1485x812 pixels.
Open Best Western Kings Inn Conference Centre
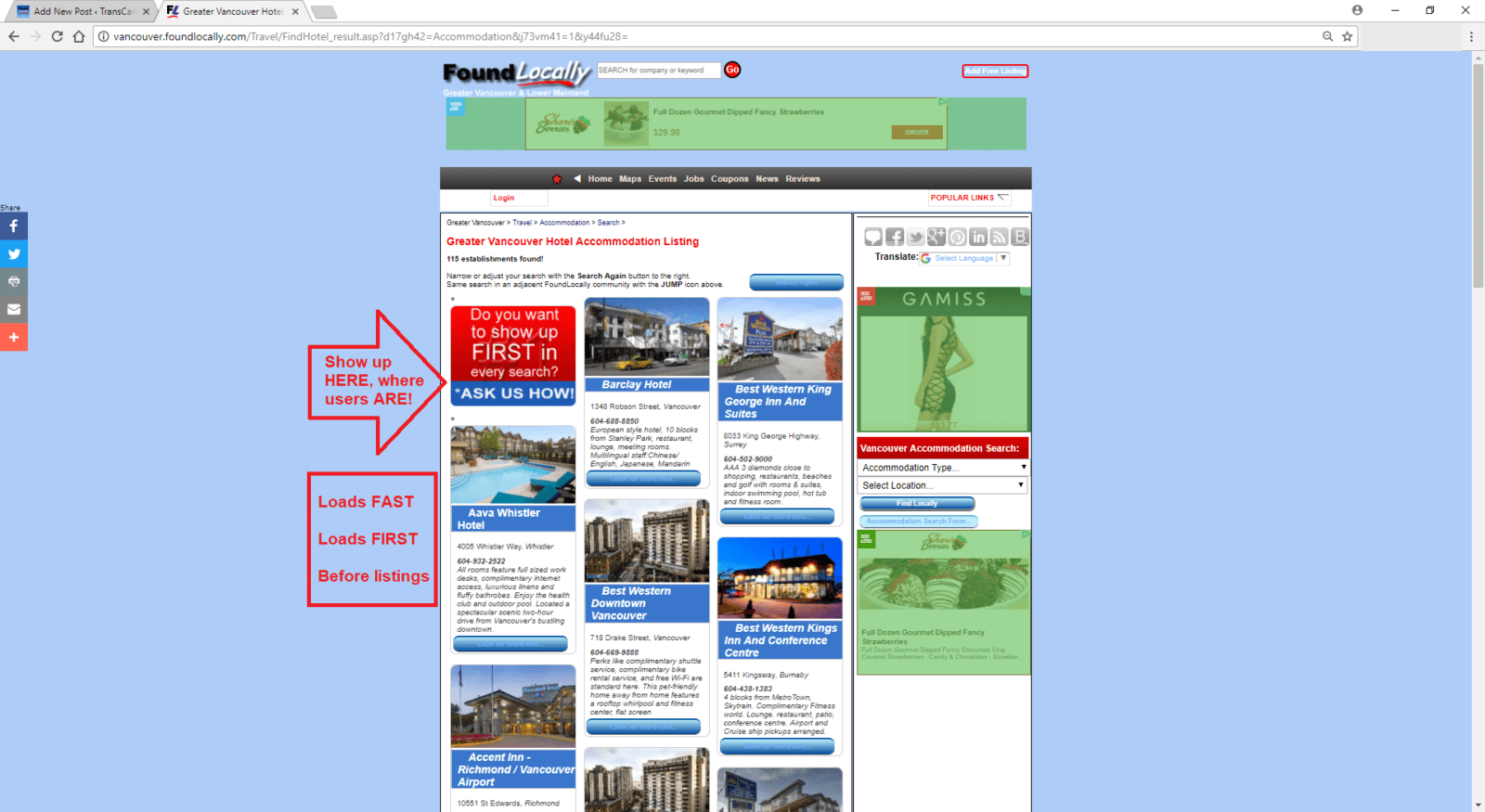(x=781, y=640)
